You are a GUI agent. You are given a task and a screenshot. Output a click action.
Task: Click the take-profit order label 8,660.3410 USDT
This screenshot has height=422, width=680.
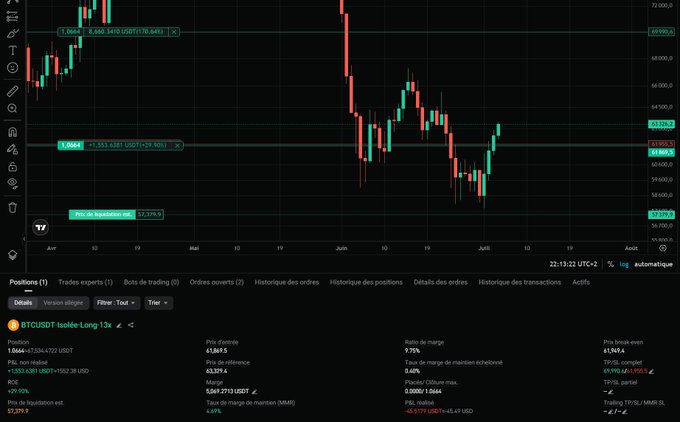click(126, 32)
